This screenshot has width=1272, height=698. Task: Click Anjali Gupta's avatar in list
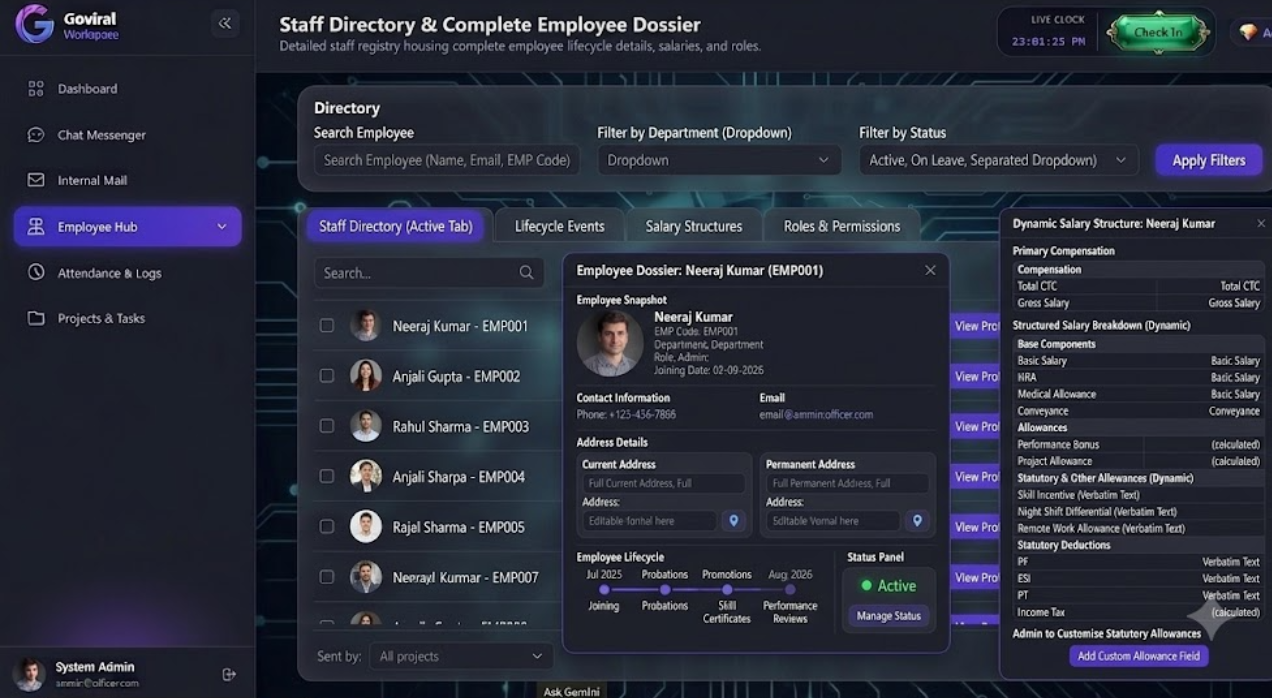pyautogui.click(x=366, y=376)
